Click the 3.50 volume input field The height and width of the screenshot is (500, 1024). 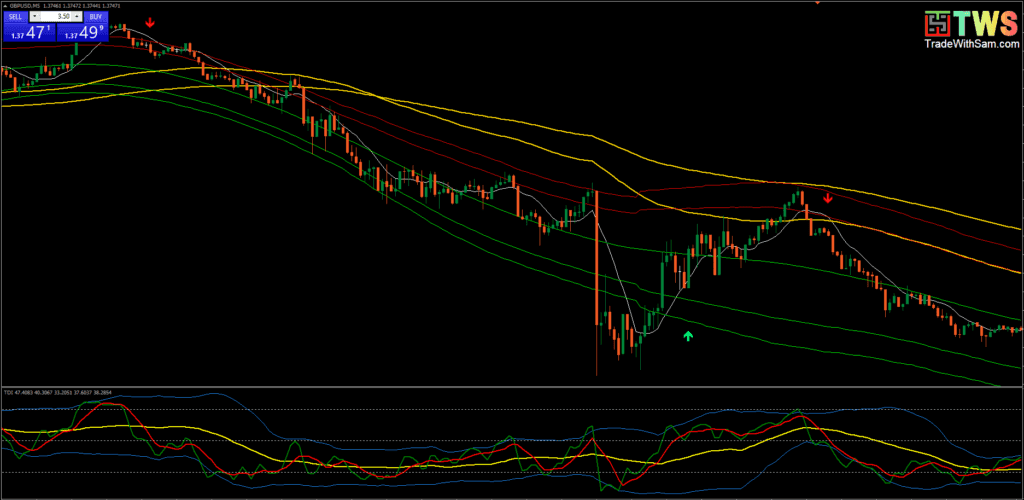(x=54, y=17)
